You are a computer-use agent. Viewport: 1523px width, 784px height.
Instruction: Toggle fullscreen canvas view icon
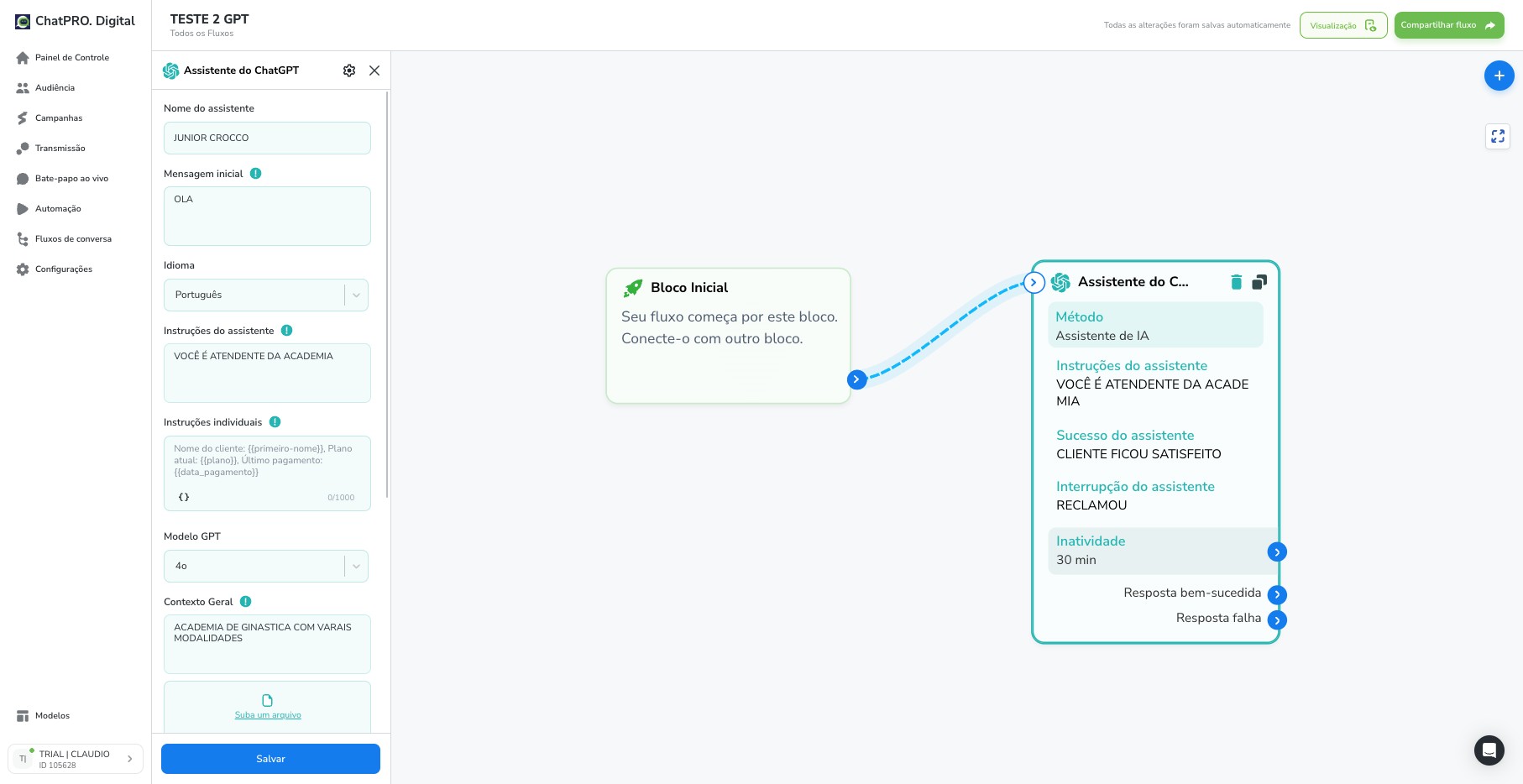click(1498, 136)
